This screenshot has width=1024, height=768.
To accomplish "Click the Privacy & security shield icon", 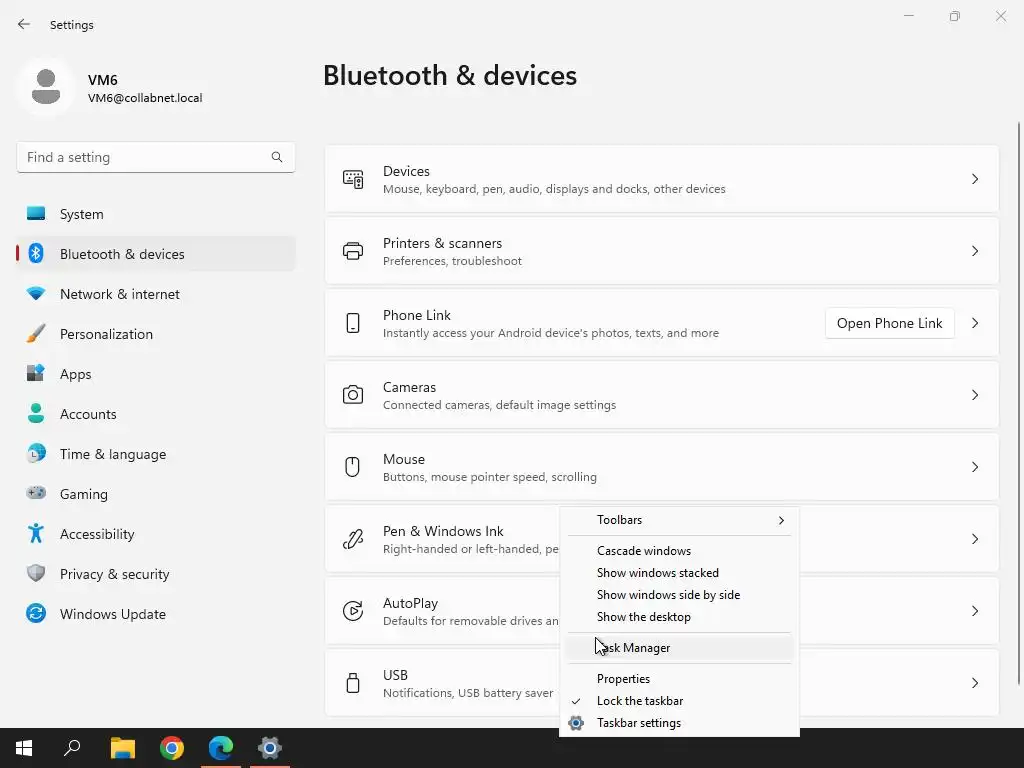I will [x=36, y=573].
